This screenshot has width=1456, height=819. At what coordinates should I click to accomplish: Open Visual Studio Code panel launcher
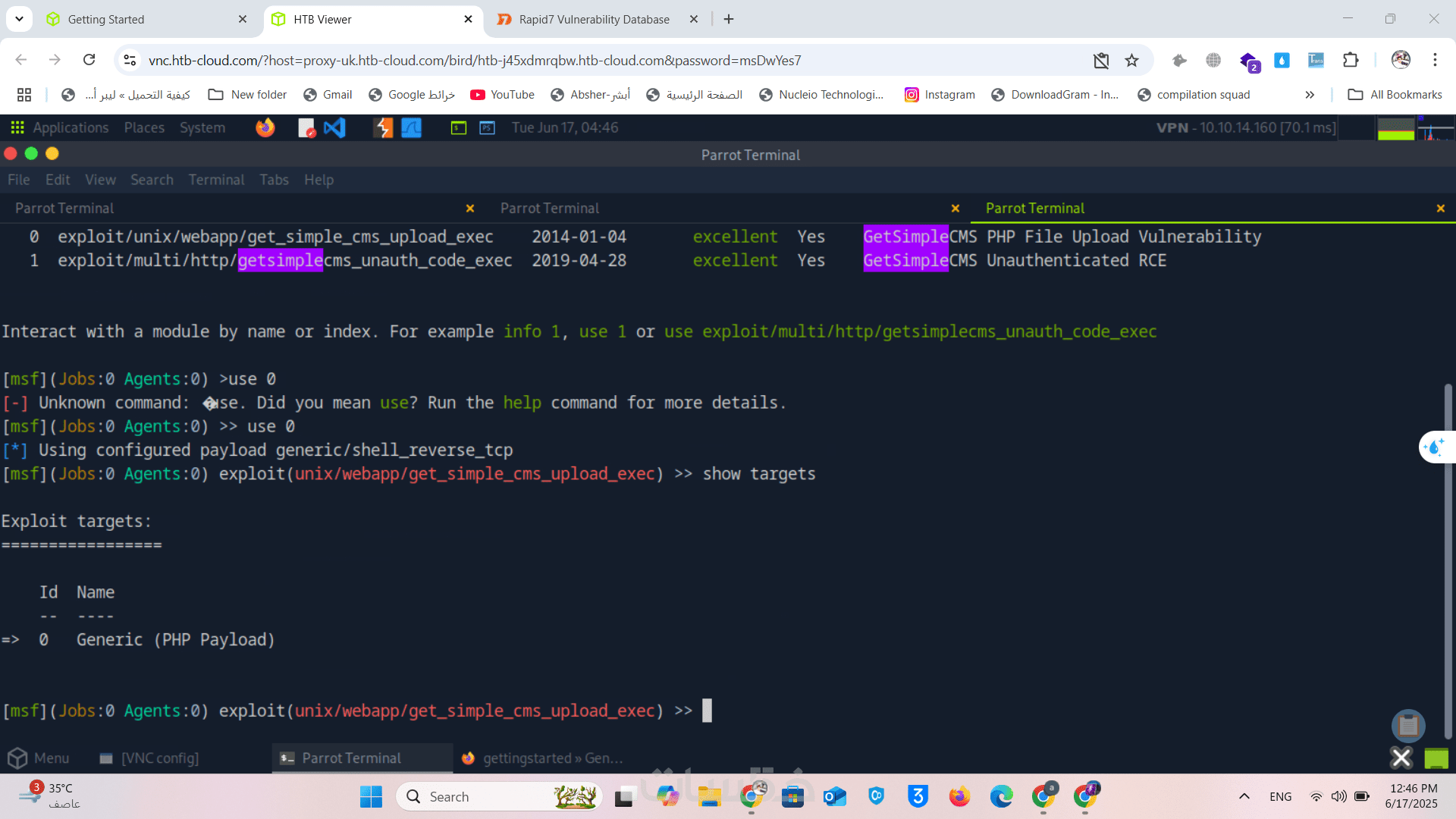(x=334, y=127)
